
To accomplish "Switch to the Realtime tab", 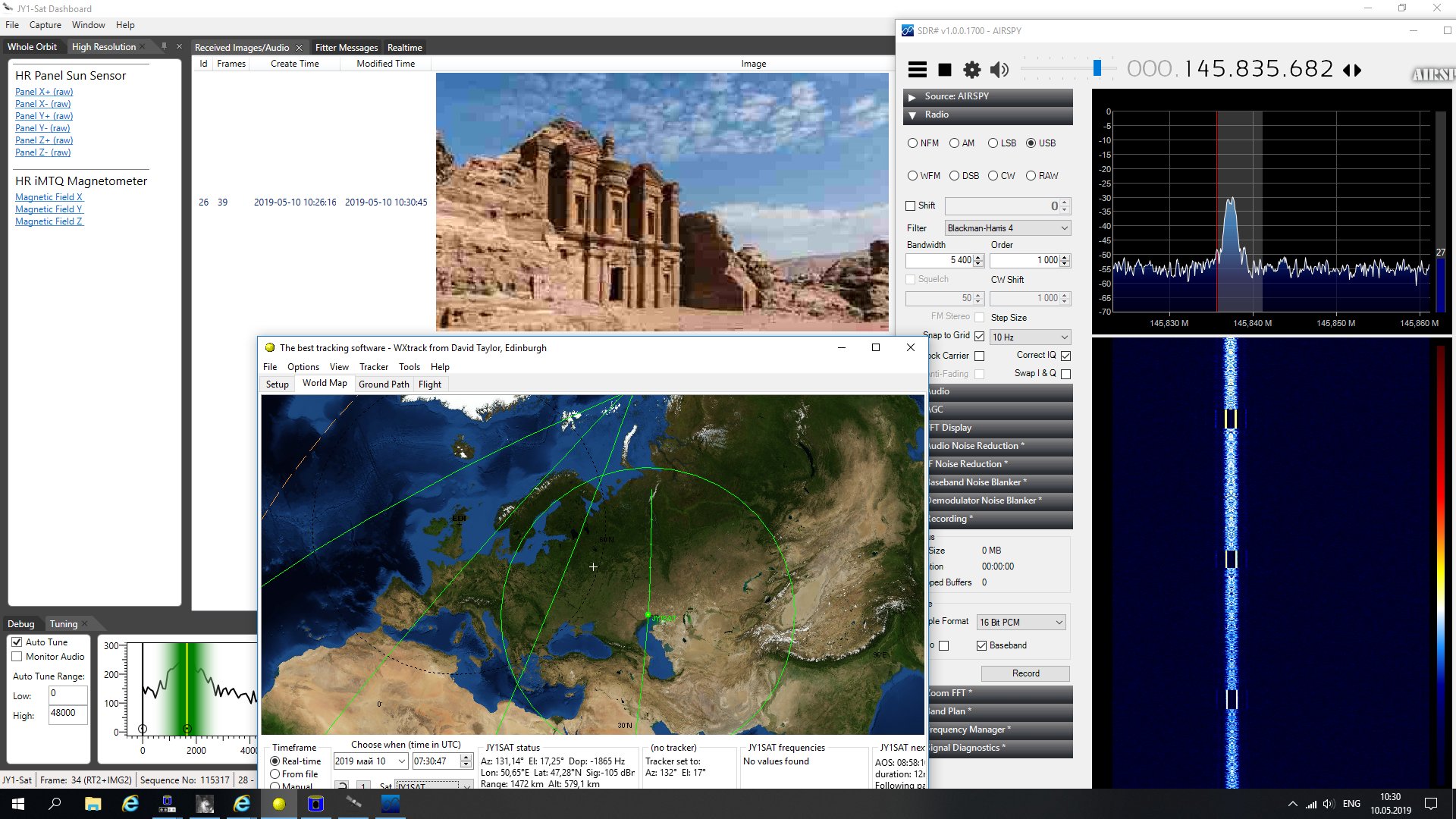I will tap(405, 48).
